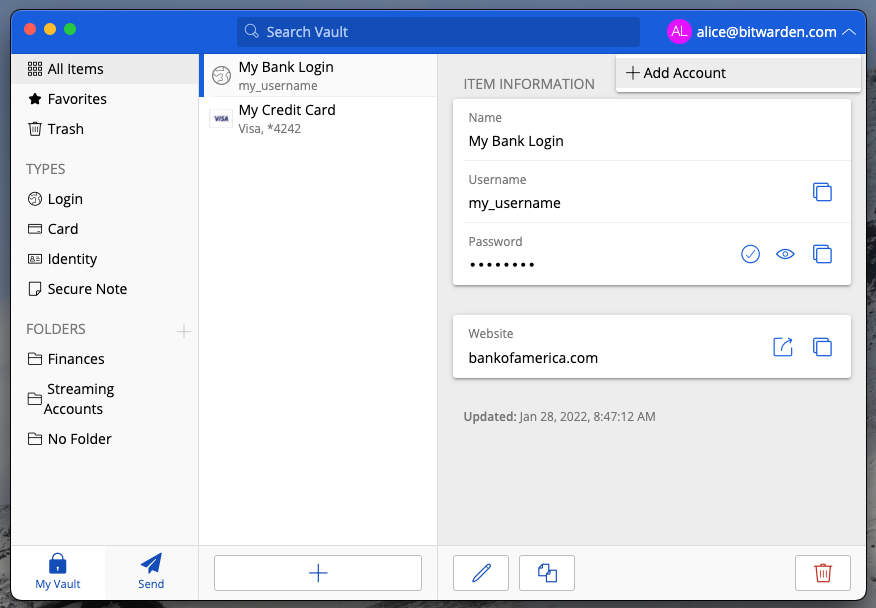Clone the current item
Viewport: 876px width, 608px height.
click(547, 573)
